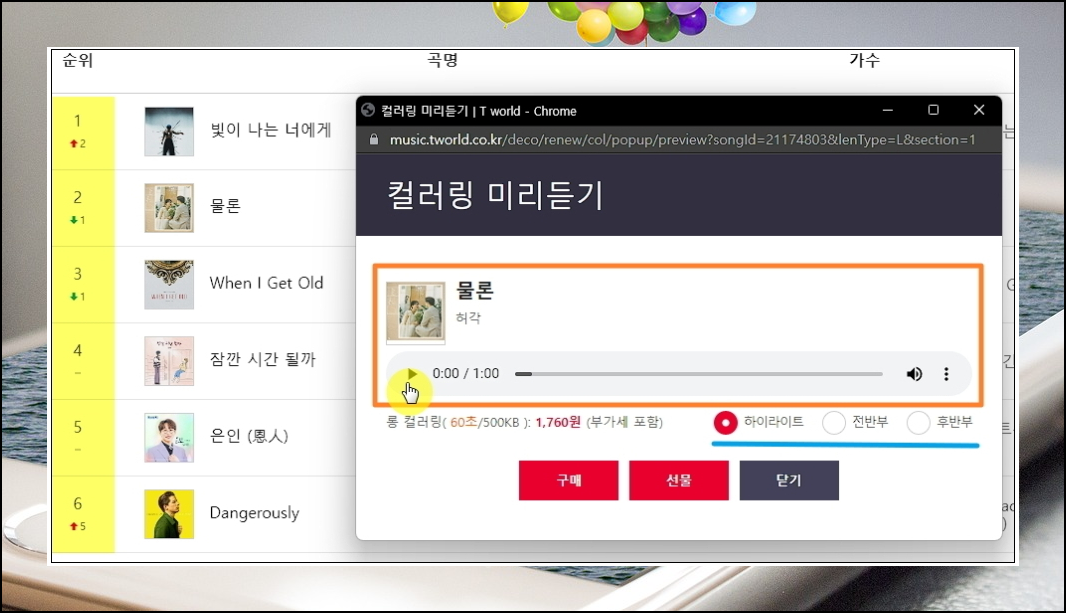Click the 선물 gift button
Viewport: 1066px width, 613px height.
click(678, 480)
